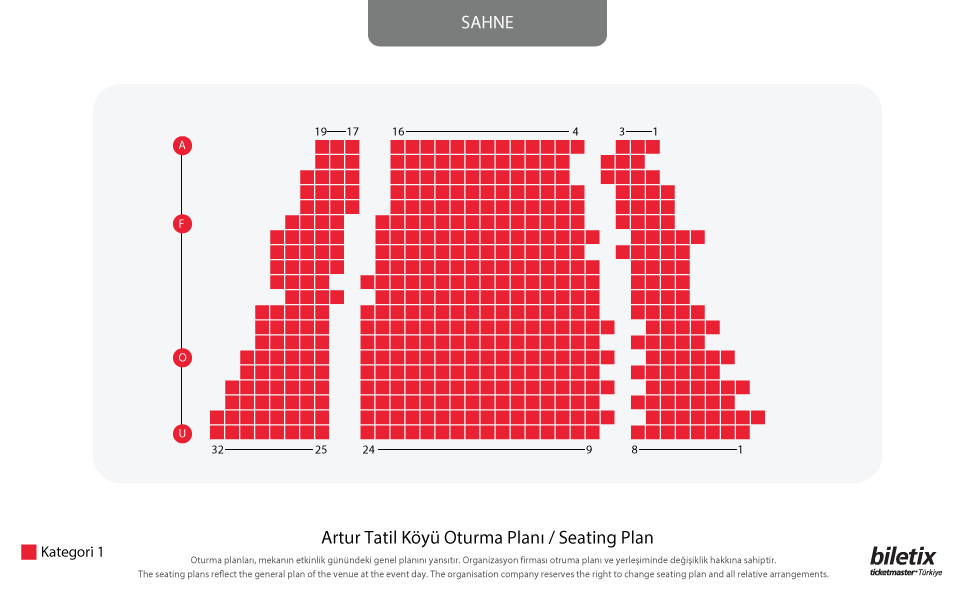Select seat 19 in row A
Image resolution: width=975 pixels, height=600 pixels.
pyautogui.click(x=322, y=147)
